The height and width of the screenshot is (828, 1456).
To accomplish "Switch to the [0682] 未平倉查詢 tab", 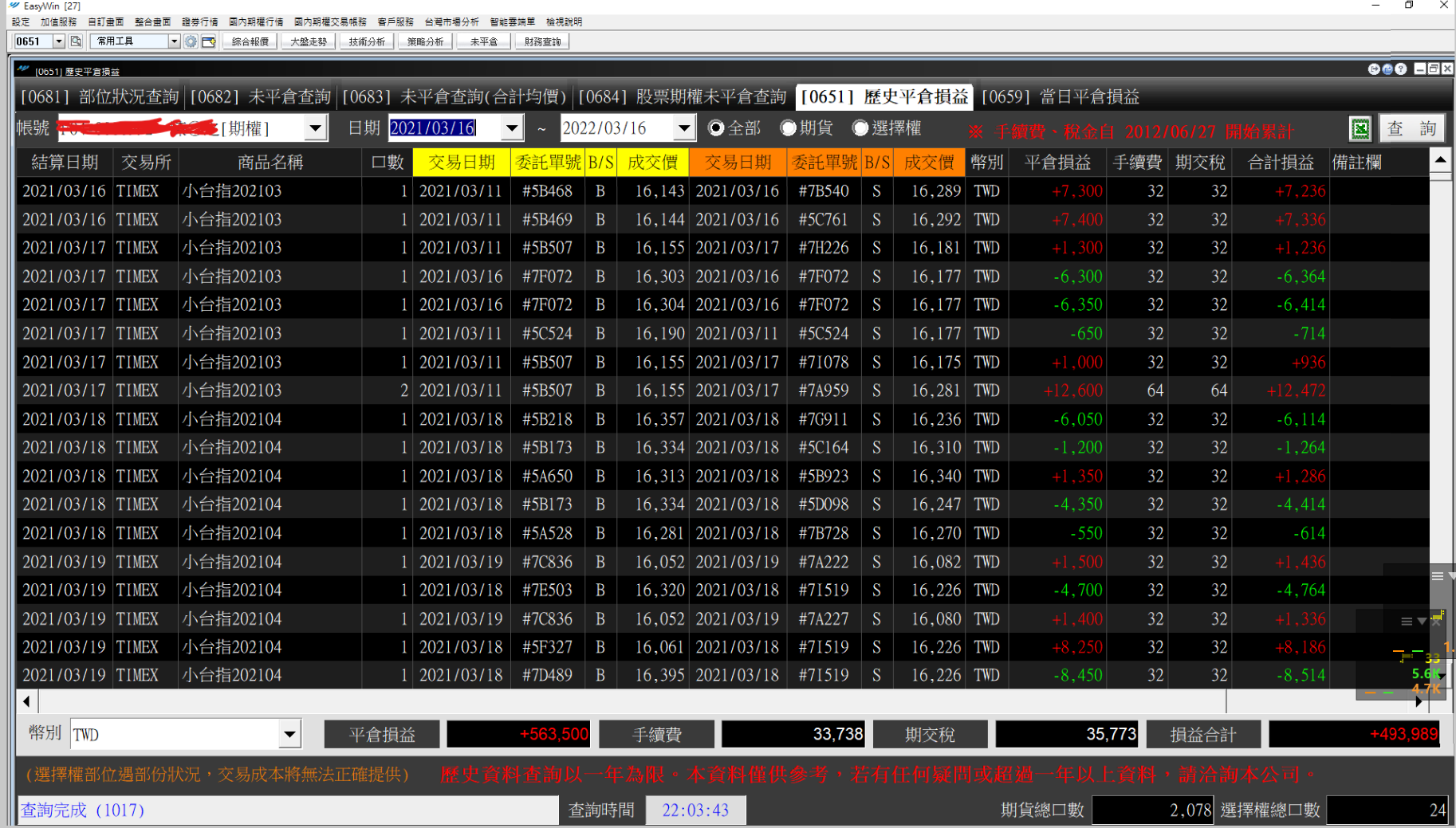I will (x=260, y=97).
